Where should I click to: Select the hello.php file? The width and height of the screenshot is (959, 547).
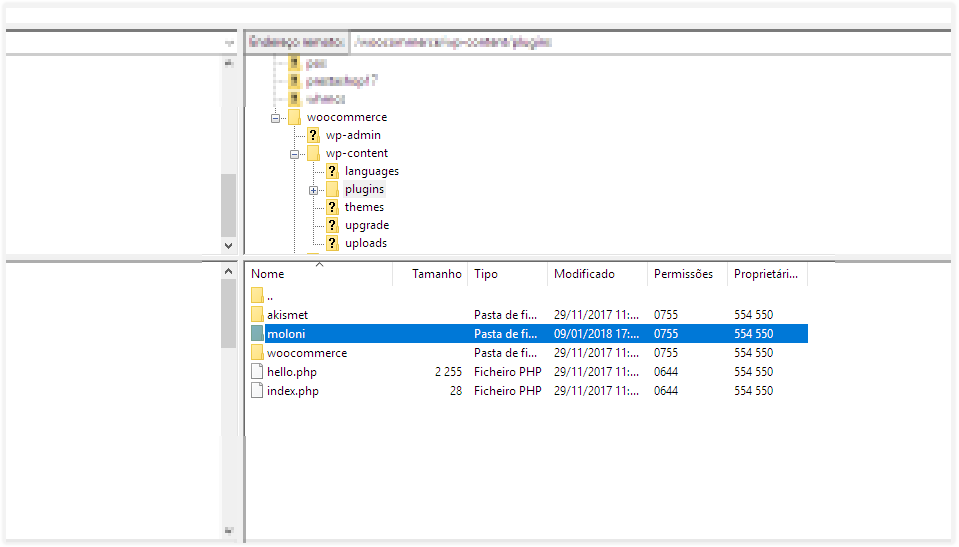[x=529, y=371]
